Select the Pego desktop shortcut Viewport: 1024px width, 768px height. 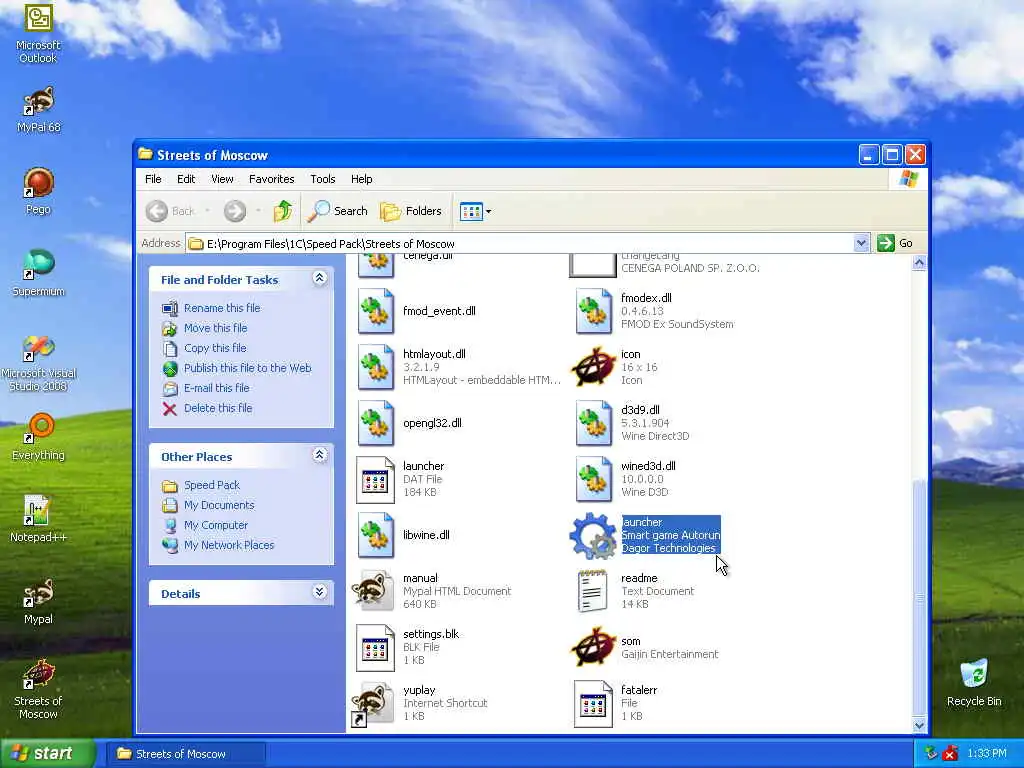pyautogui.click(x=38, y=191)
